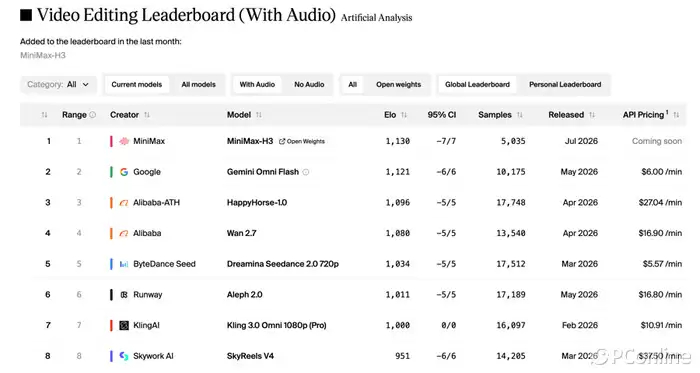Click the info icon beside Range
700x373 pixels.
tap(92, 115)
